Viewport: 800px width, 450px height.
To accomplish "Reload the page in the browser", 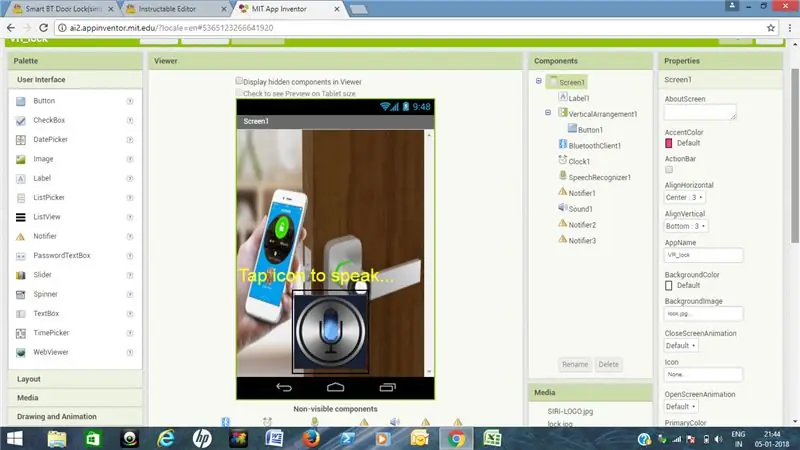I will 43,28.
